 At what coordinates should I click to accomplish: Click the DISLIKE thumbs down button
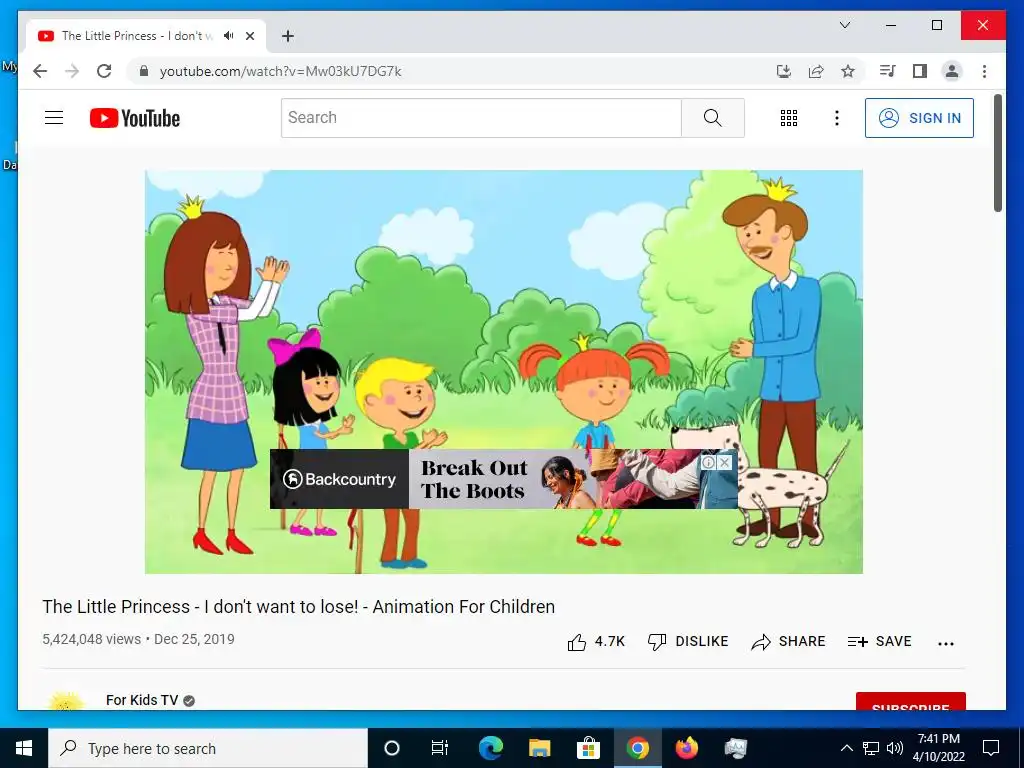(688, 641)
